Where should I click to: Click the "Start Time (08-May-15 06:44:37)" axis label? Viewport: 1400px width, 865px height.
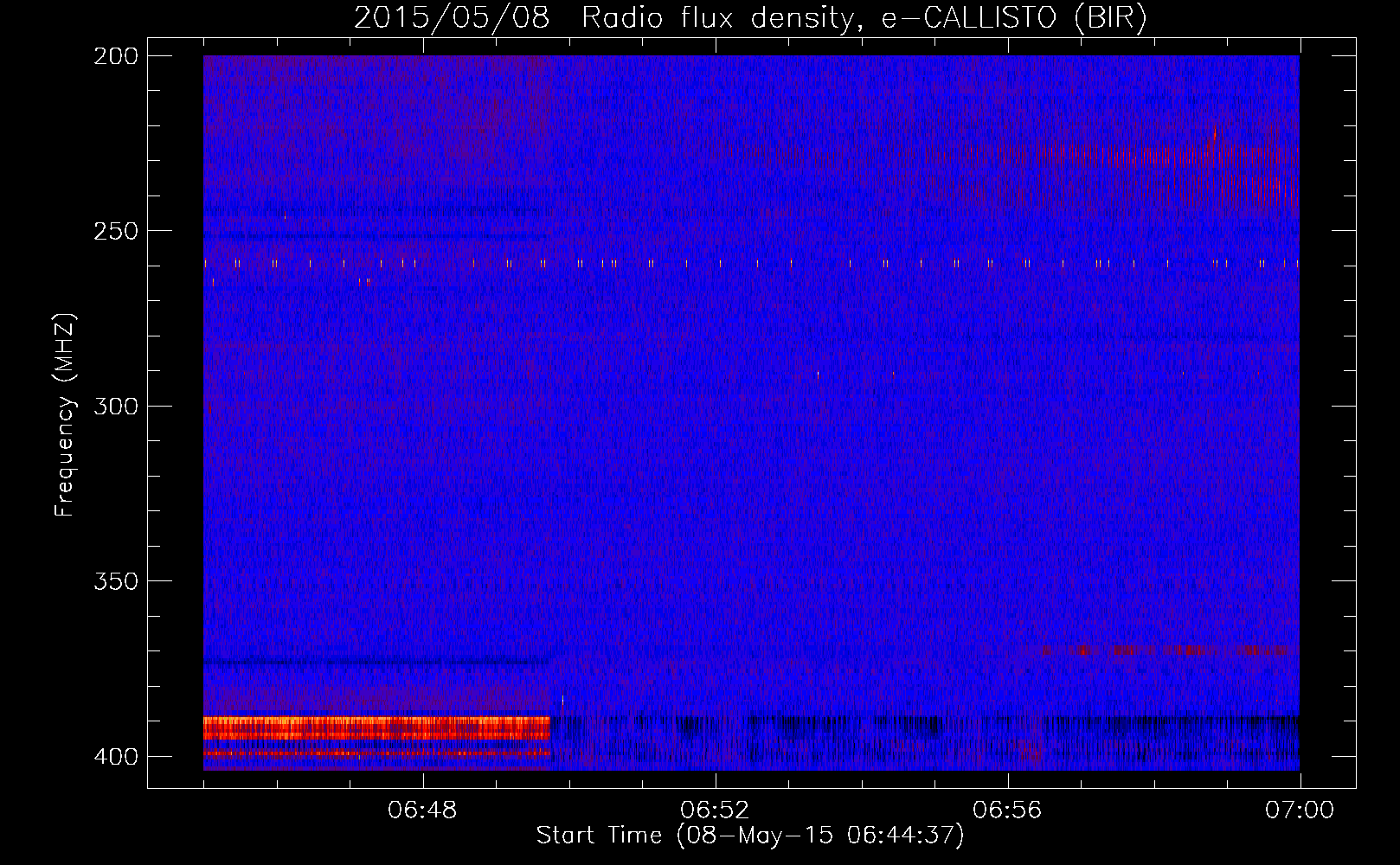click(750, 836)
